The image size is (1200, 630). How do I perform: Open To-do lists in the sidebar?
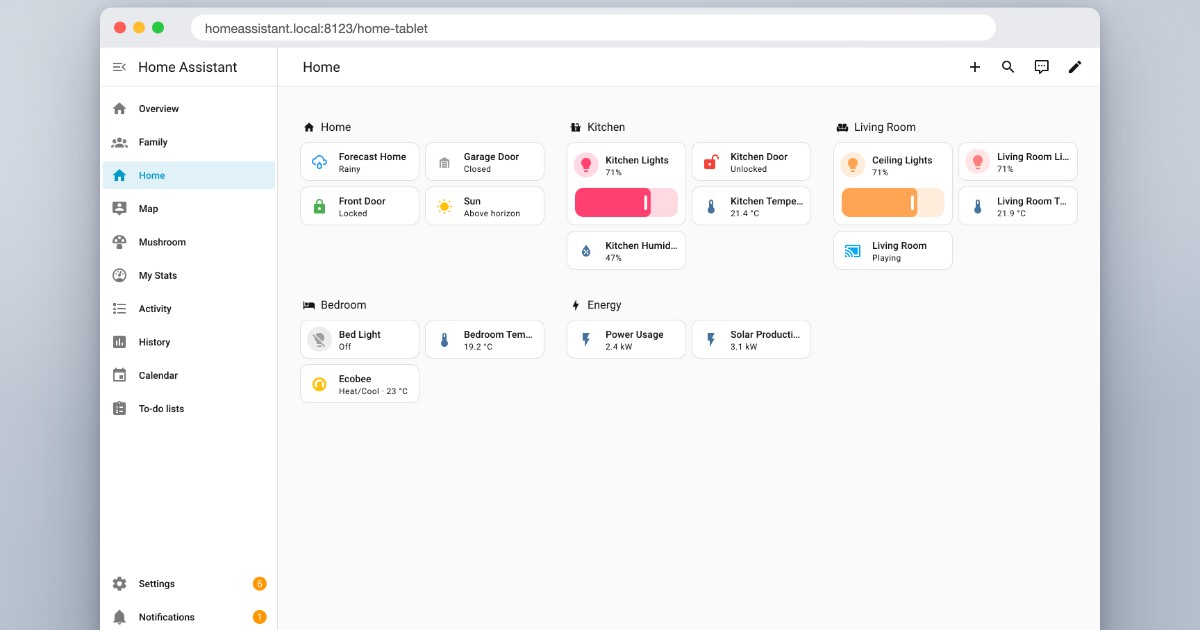coord(189,409)
